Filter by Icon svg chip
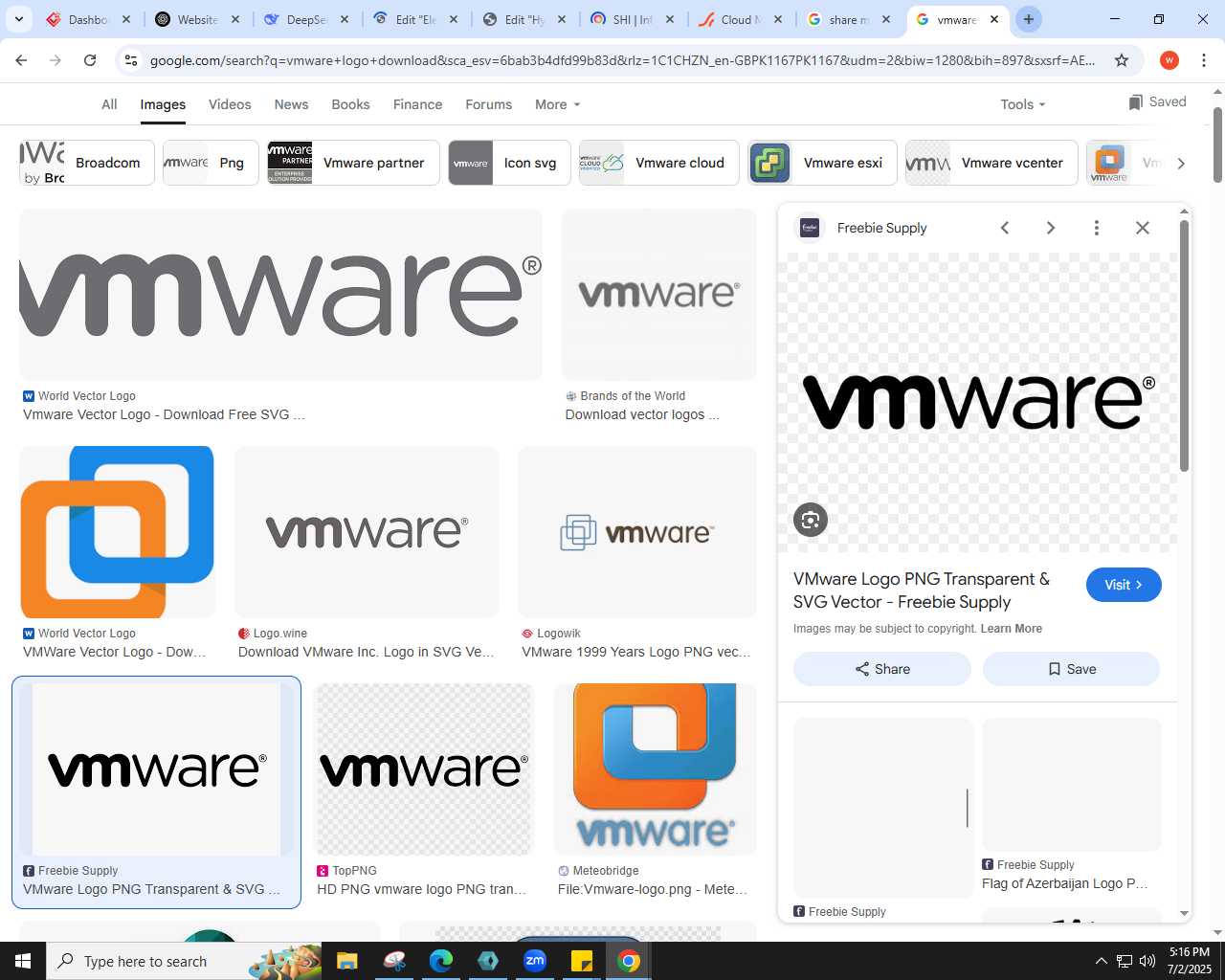1225x980 pixels. (x=509, y=163)
